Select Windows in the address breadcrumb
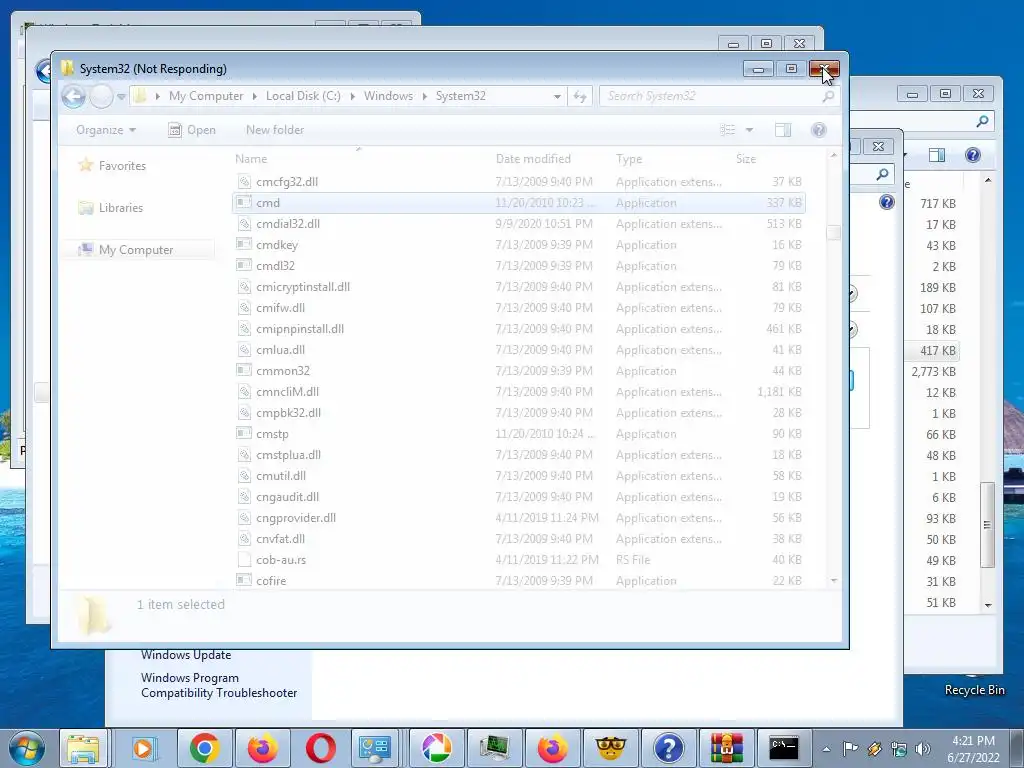The width and height of the screenshot is (1024, 768). click(x=388, y=96)
